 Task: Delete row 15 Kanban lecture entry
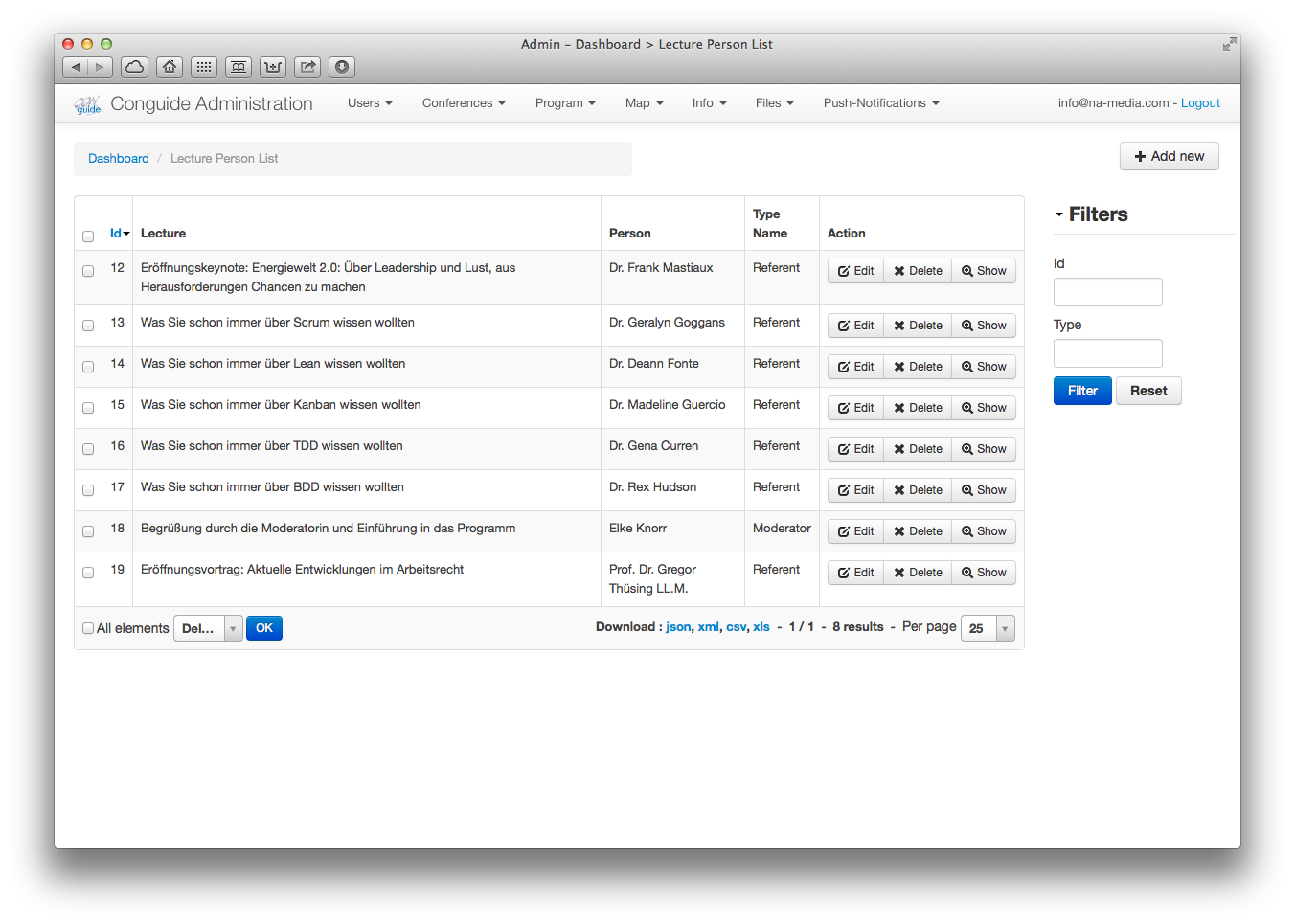[918, 408]
